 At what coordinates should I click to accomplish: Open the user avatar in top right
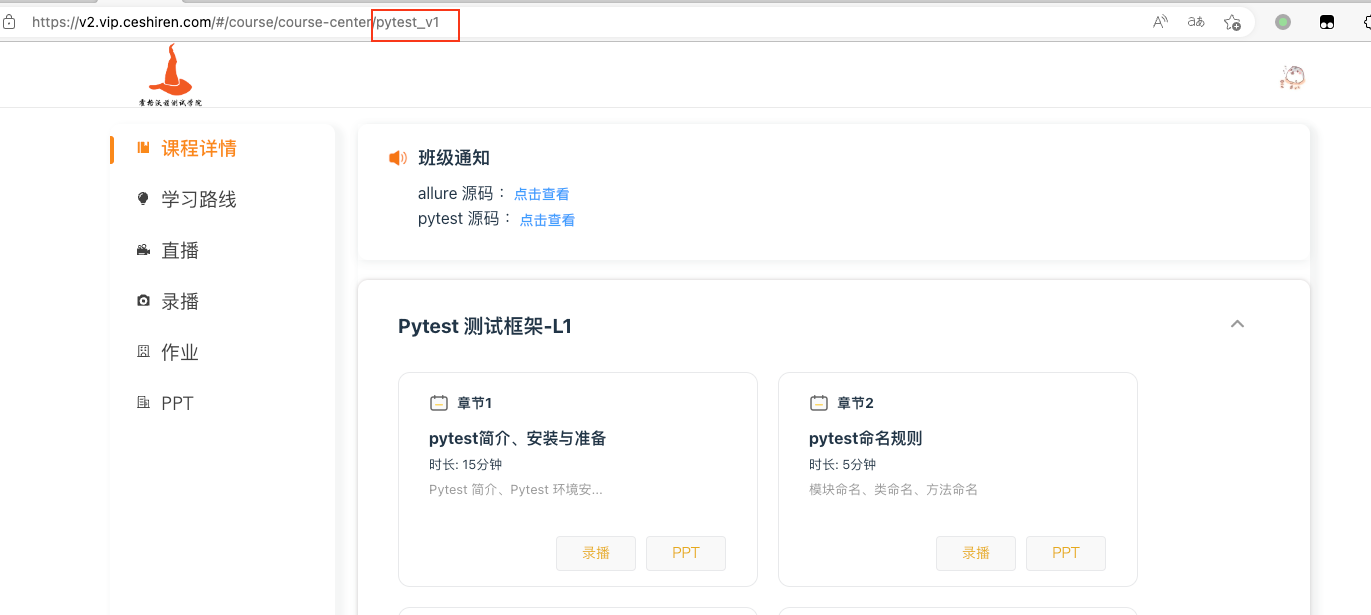point(1292,77)
